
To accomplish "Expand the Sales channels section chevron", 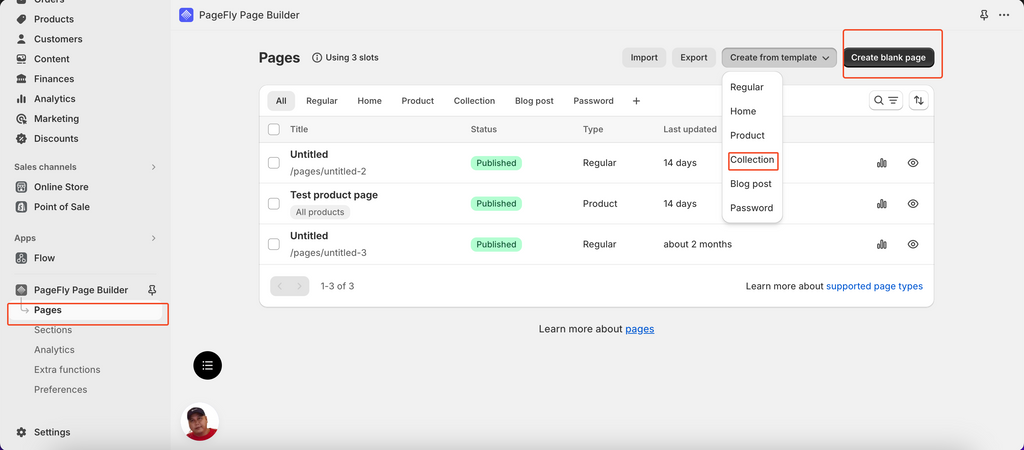I will 153,167.
